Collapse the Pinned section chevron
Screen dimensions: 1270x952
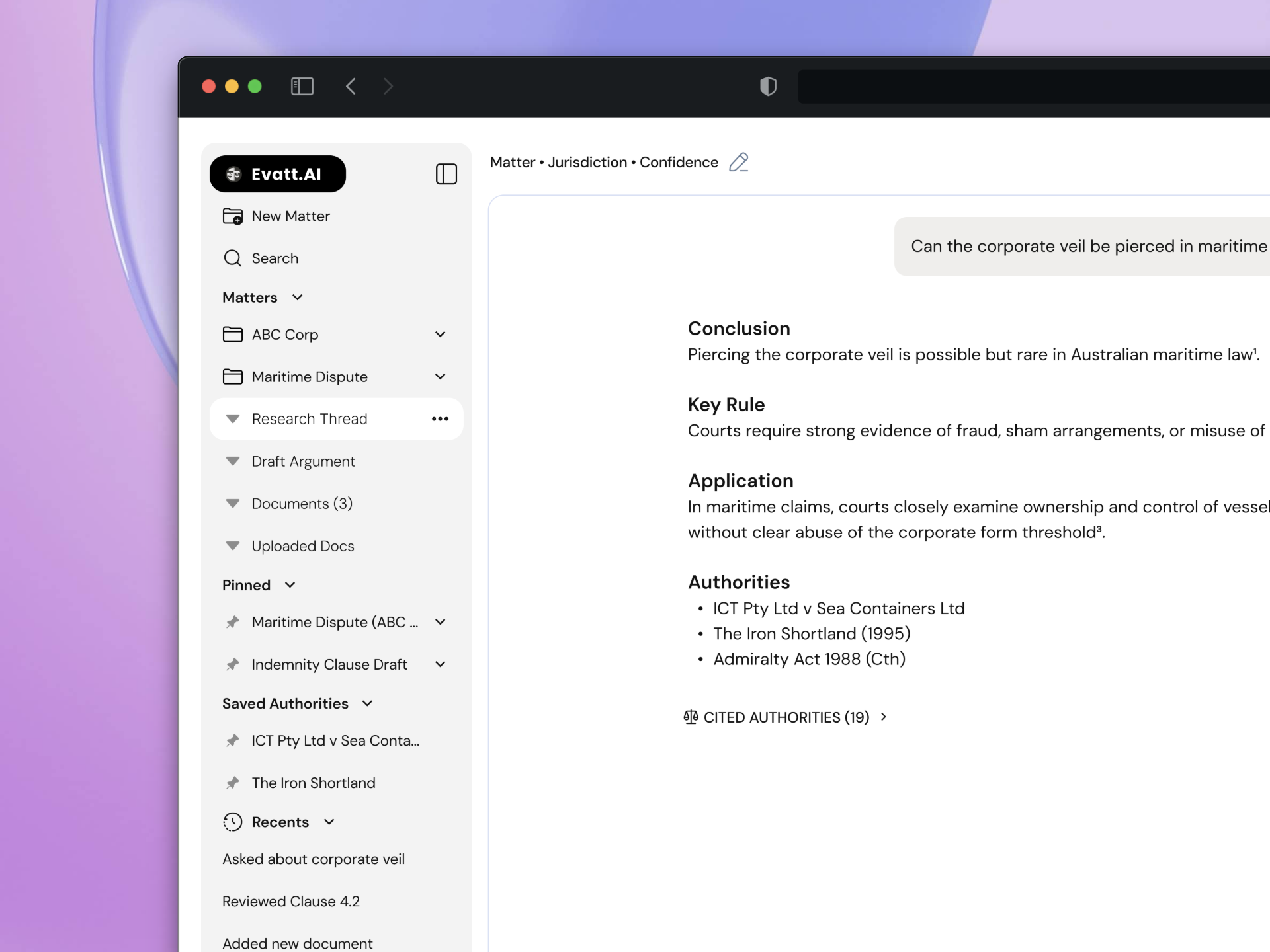click(x=290, y=585)
